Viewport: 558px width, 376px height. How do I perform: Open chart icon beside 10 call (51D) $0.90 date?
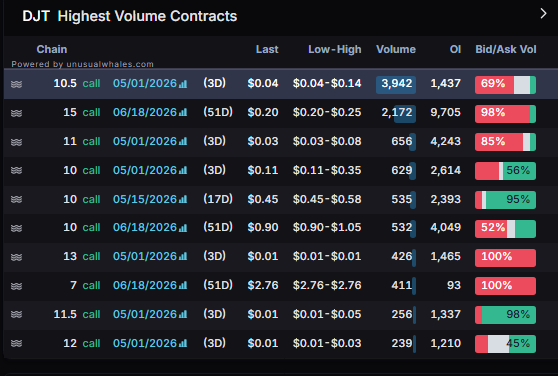tap(183, 228)
